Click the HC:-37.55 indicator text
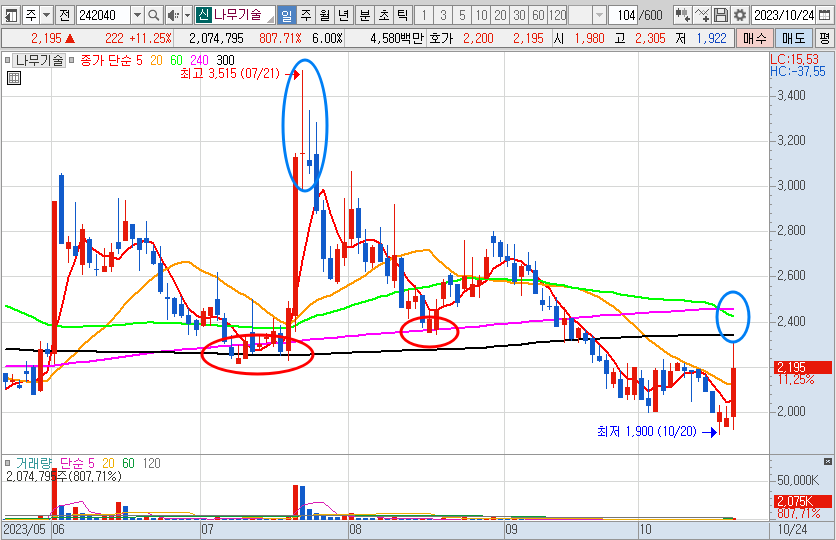836x540 pixels. pos(798,71)
